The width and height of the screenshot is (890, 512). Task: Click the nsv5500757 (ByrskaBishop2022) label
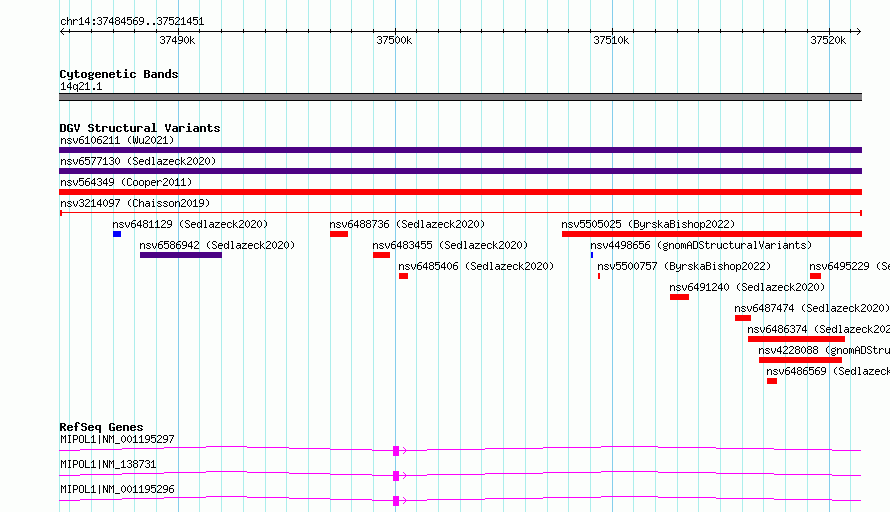(x=685, y=266)
